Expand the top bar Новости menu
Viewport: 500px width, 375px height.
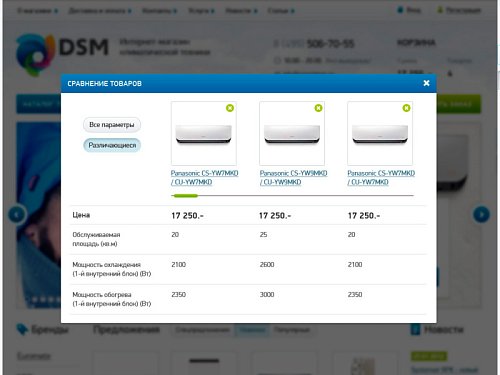pyautogui.click(x=241, y=11)
